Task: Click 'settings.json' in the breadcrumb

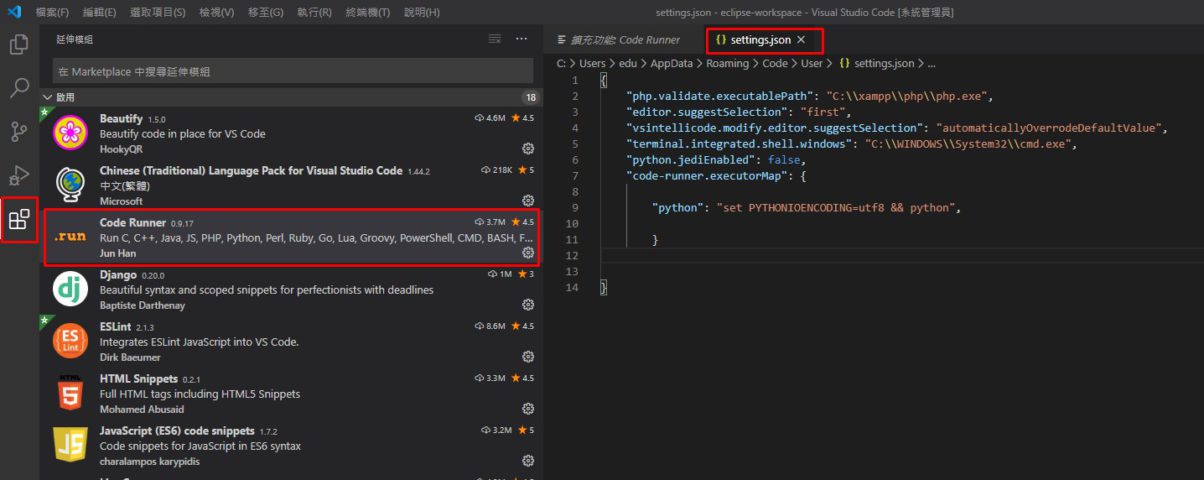Action: (883, 63)
